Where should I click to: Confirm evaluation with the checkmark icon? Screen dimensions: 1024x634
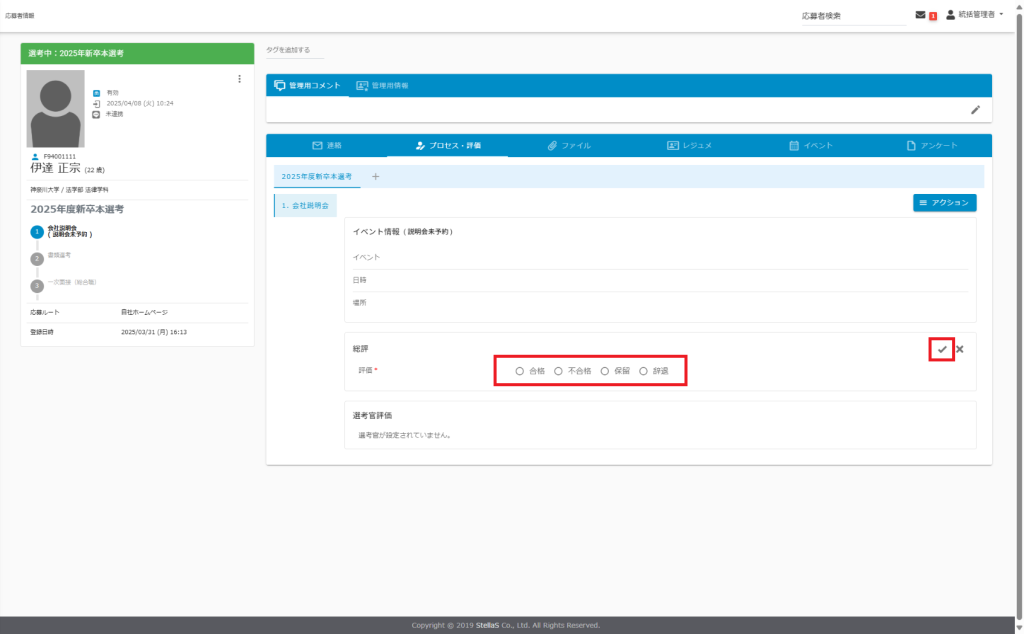click(941, 349)
